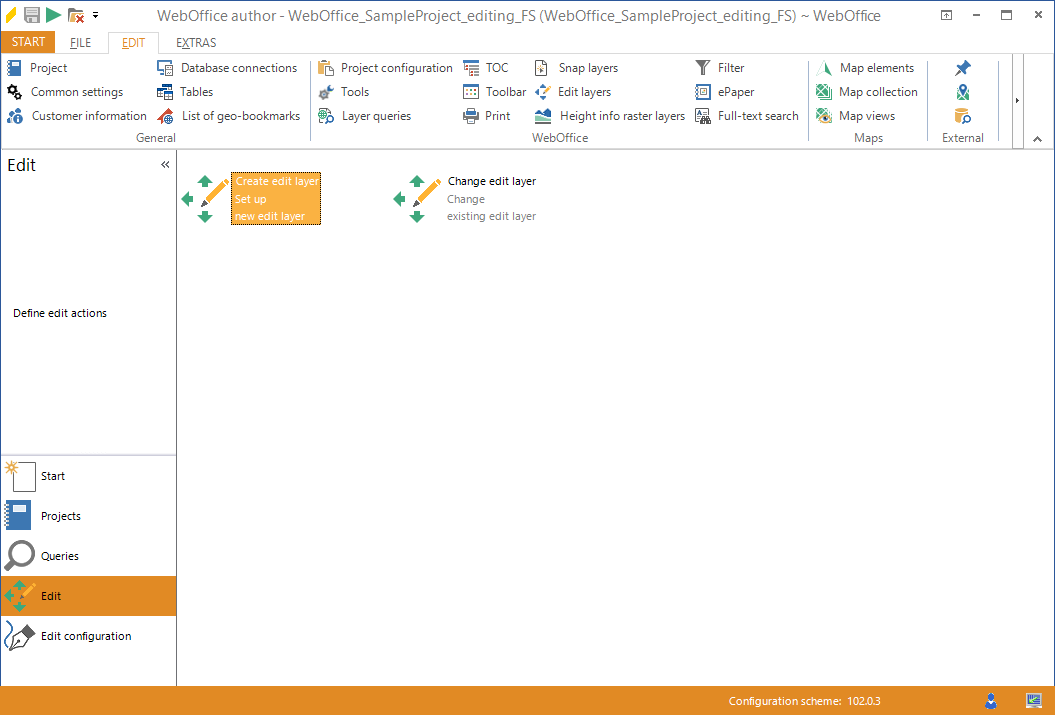
Task: Open Map collection
Action: pyautogui.click(x=867, y=92)
